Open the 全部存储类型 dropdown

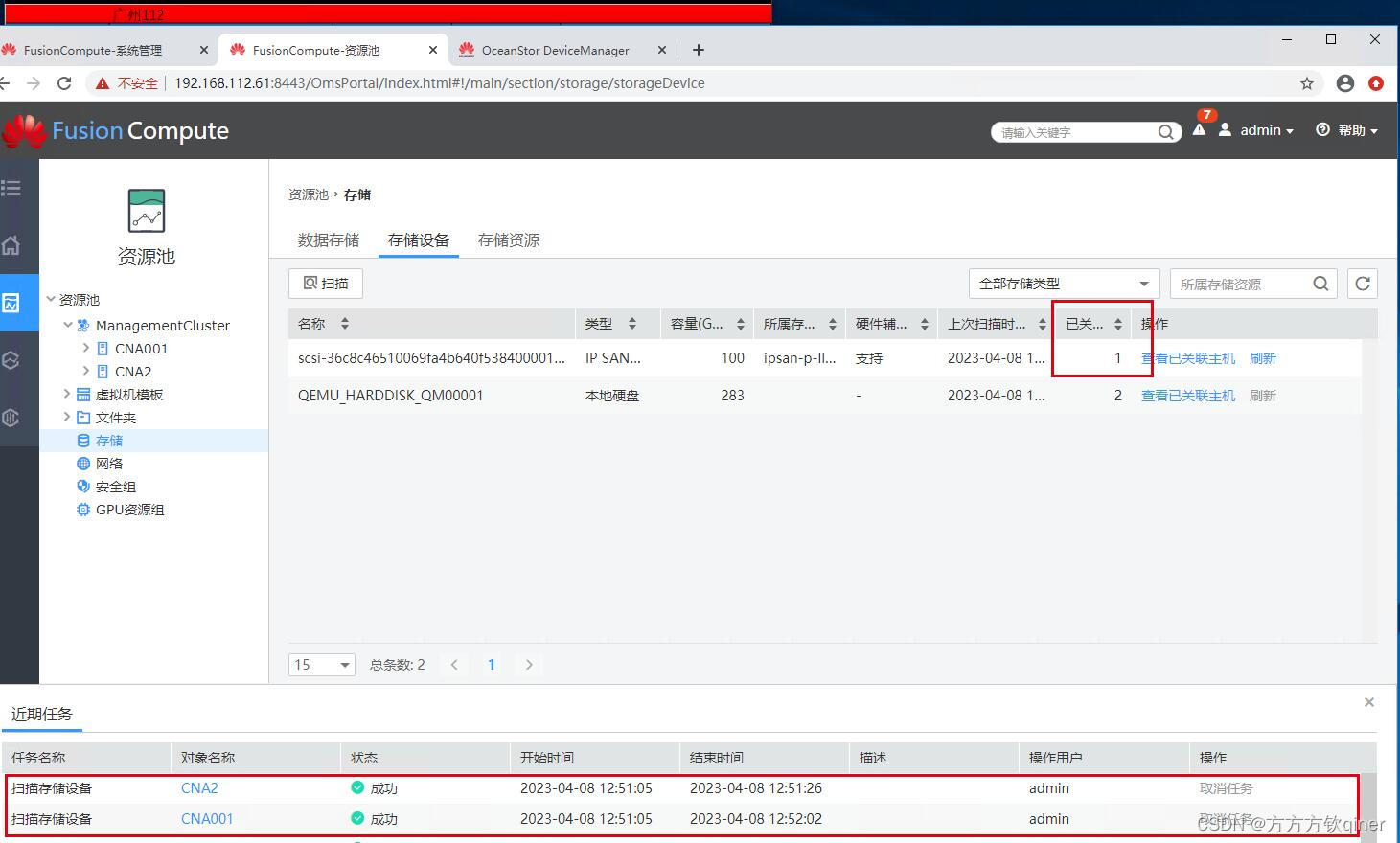(1064, 284)
